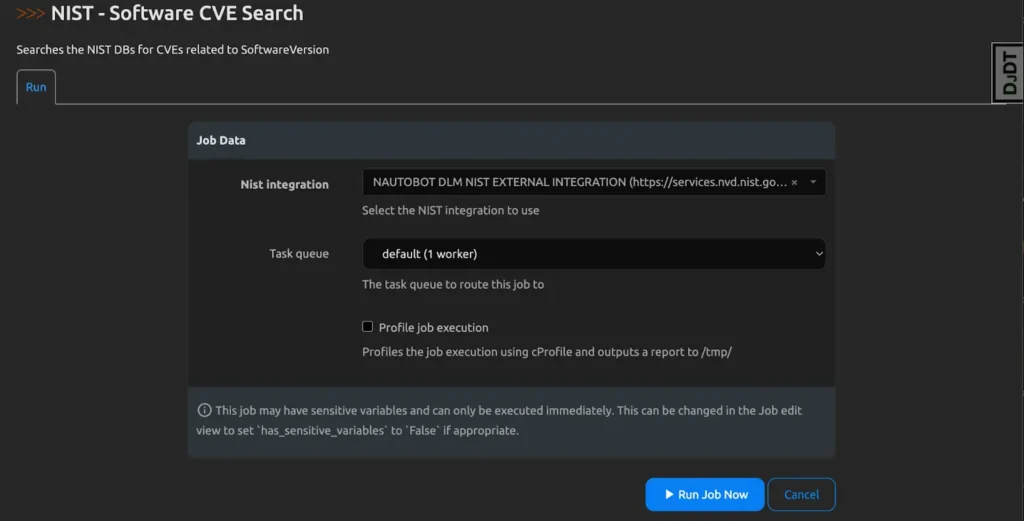The image size is (1024, 521).
Task: Click the Task queue label
Action: (x=299, y=253)
